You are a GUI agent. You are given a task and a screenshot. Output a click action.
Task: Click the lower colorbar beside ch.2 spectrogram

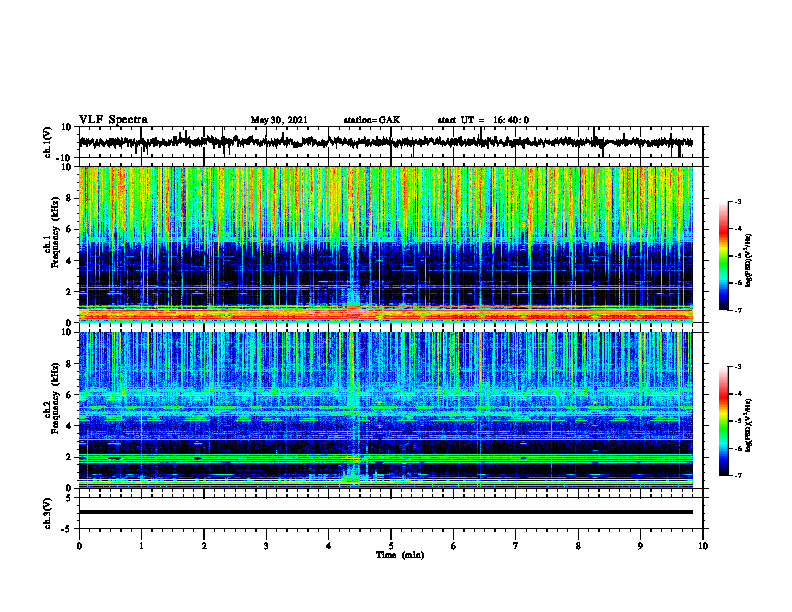723,421
